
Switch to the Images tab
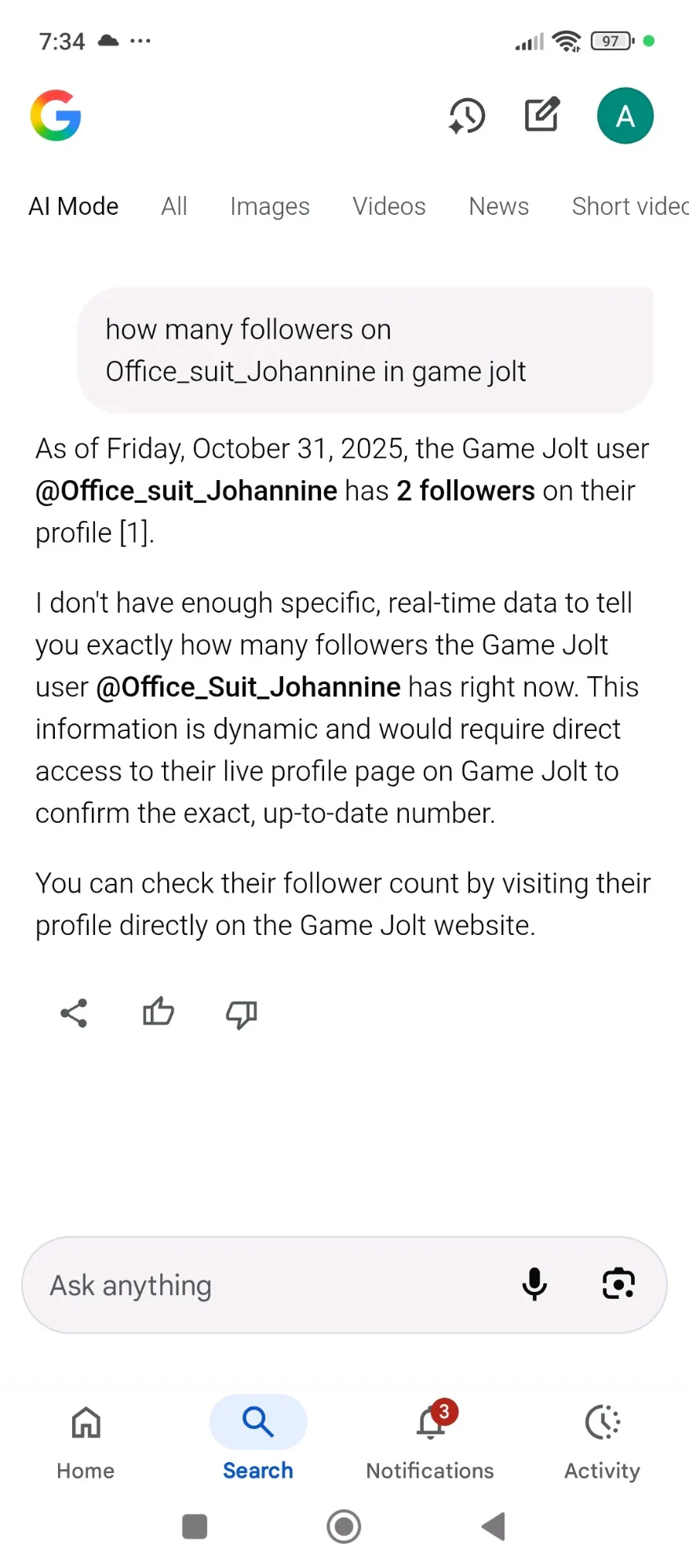[270, 206]
